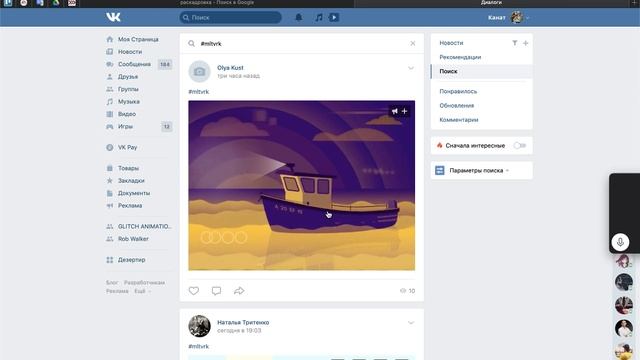Click the microphone button on right
Screen dimensions: 640x360
pyautogui.click(x=620, y=242)
